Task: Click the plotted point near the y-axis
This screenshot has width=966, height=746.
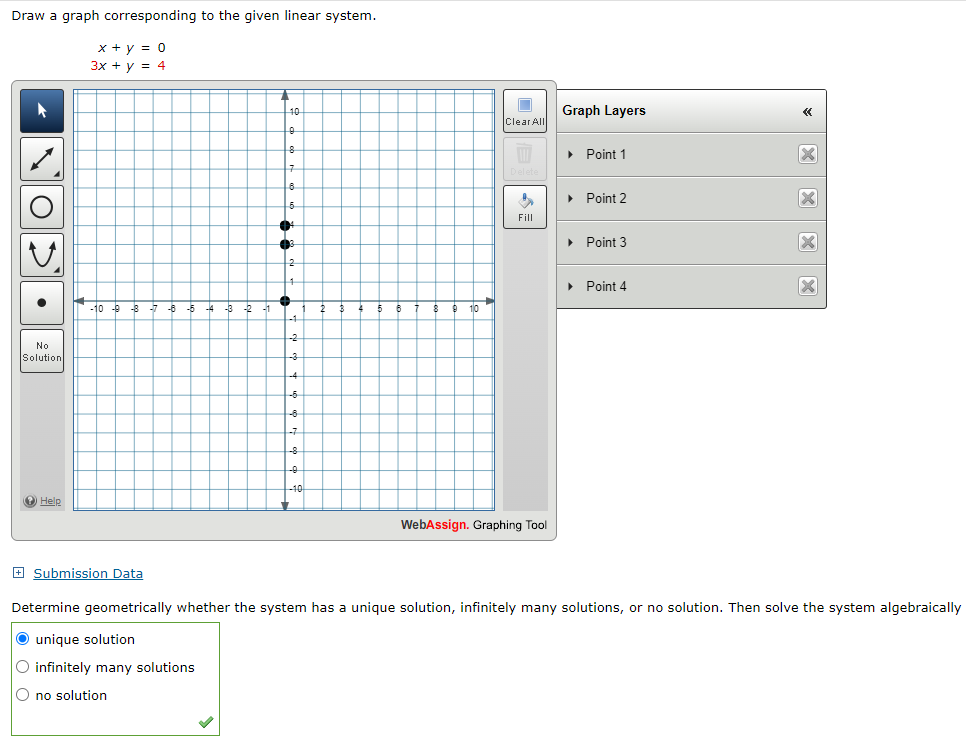Action: point(285,226)
